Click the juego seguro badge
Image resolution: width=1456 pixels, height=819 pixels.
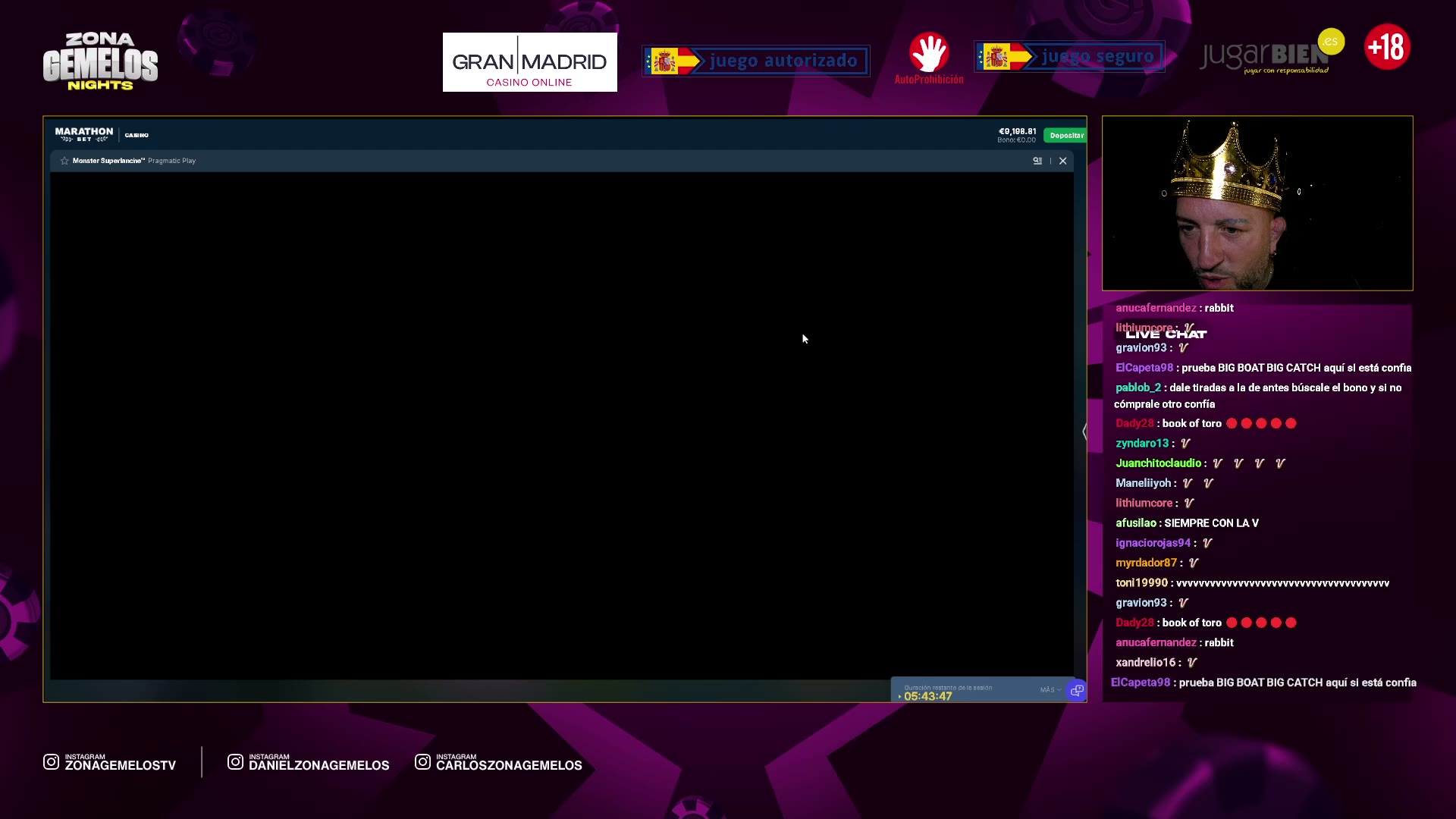1069,56
